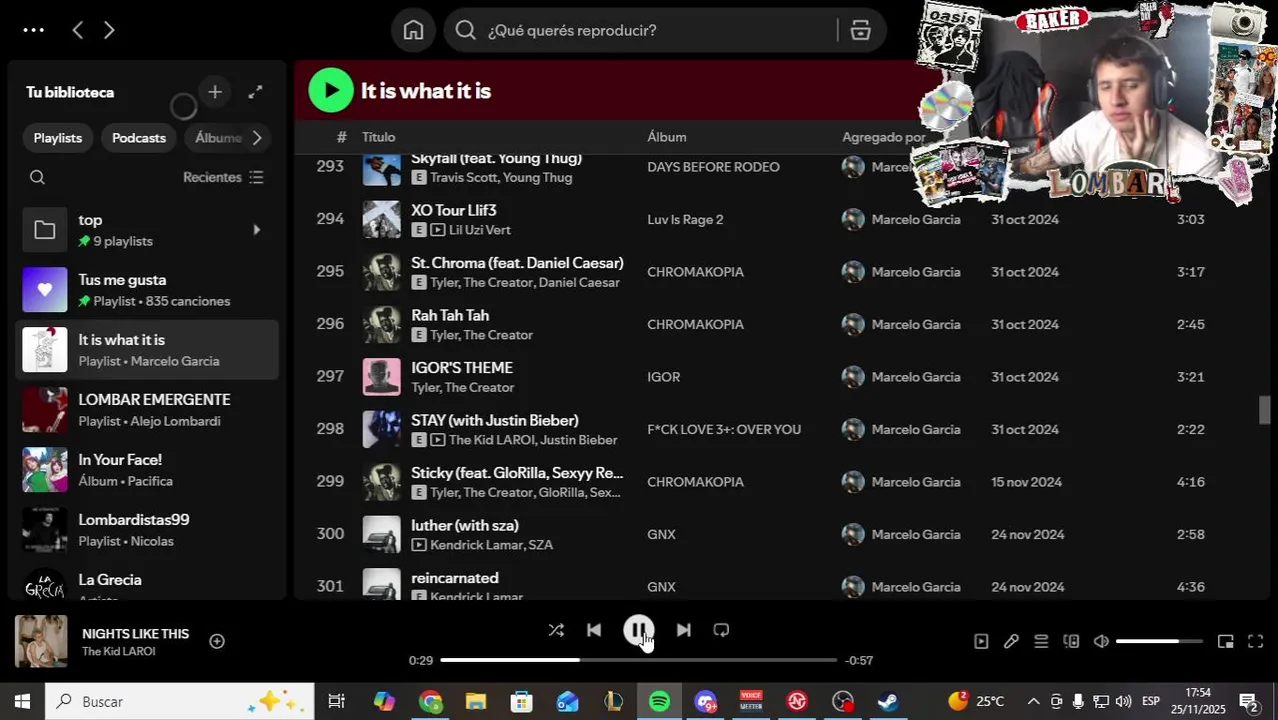Show more library filter chips
1278x720 pixels.
click(257, 138)
